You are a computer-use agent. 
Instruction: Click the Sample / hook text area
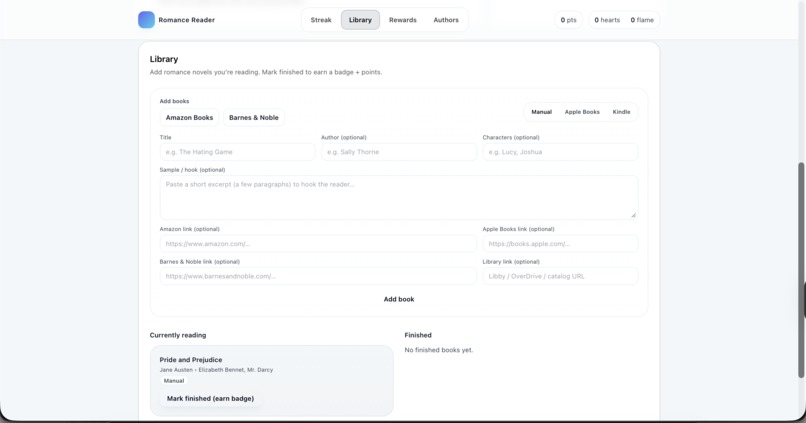[399, 197]
